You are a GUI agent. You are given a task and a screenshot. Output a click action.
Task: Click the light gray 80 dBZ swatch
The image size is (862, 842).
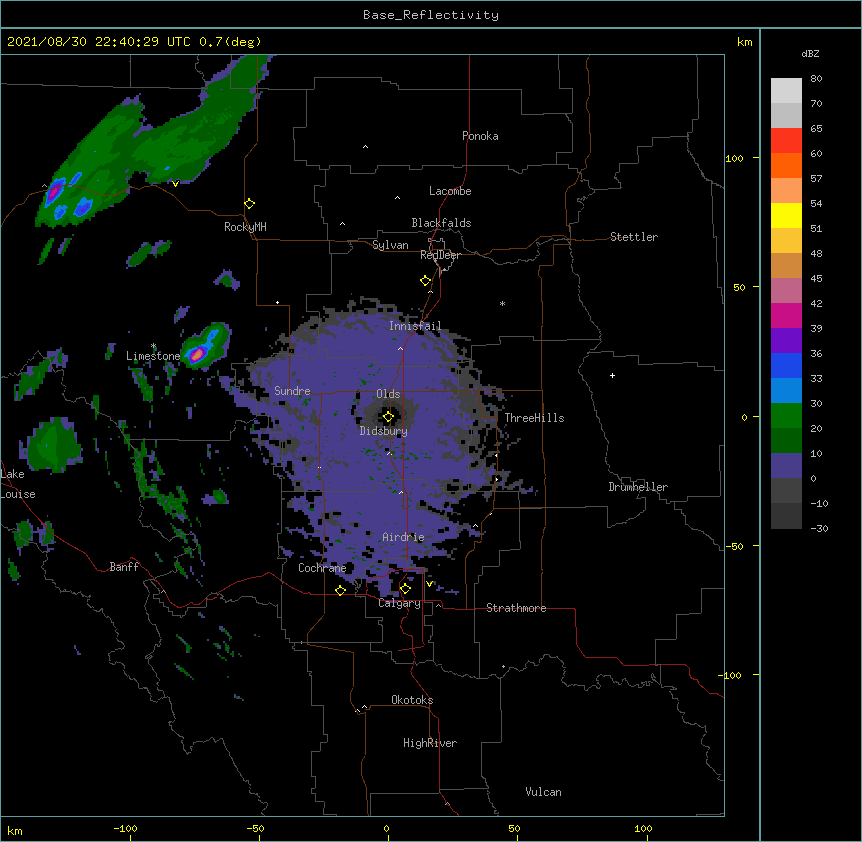point(786,90)
